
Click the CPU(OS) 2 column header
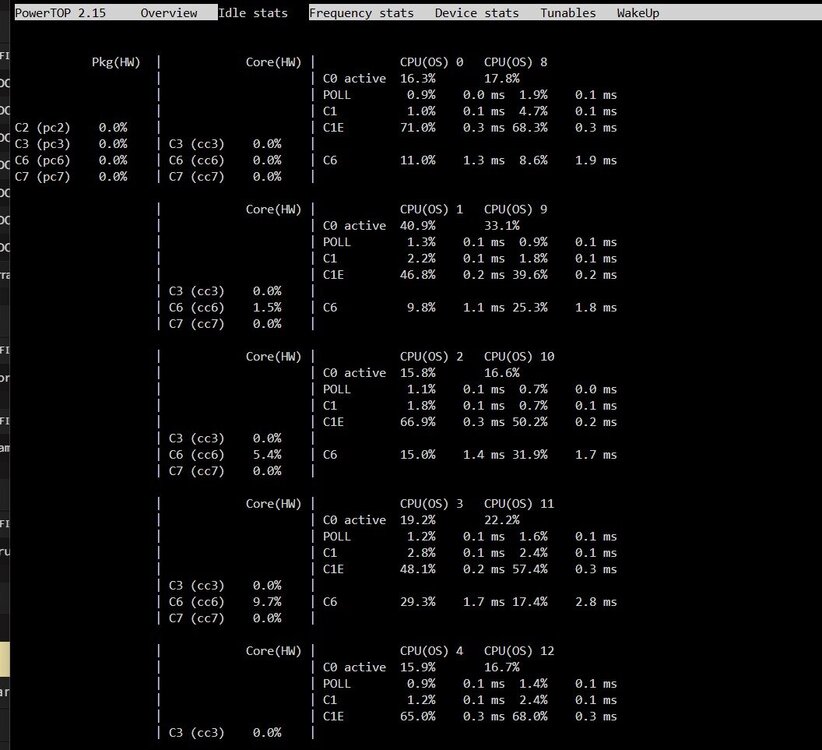pyautogui.click(x=431, y=357)
